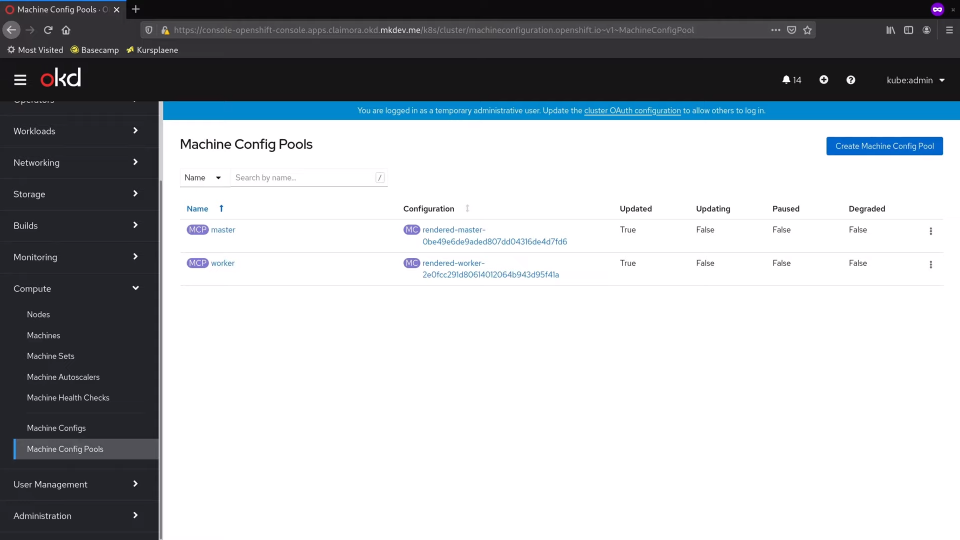Open the page actions ellipsis menu
Image resolution: width=960 pixels, height=540 pixels.
[775, 29]
